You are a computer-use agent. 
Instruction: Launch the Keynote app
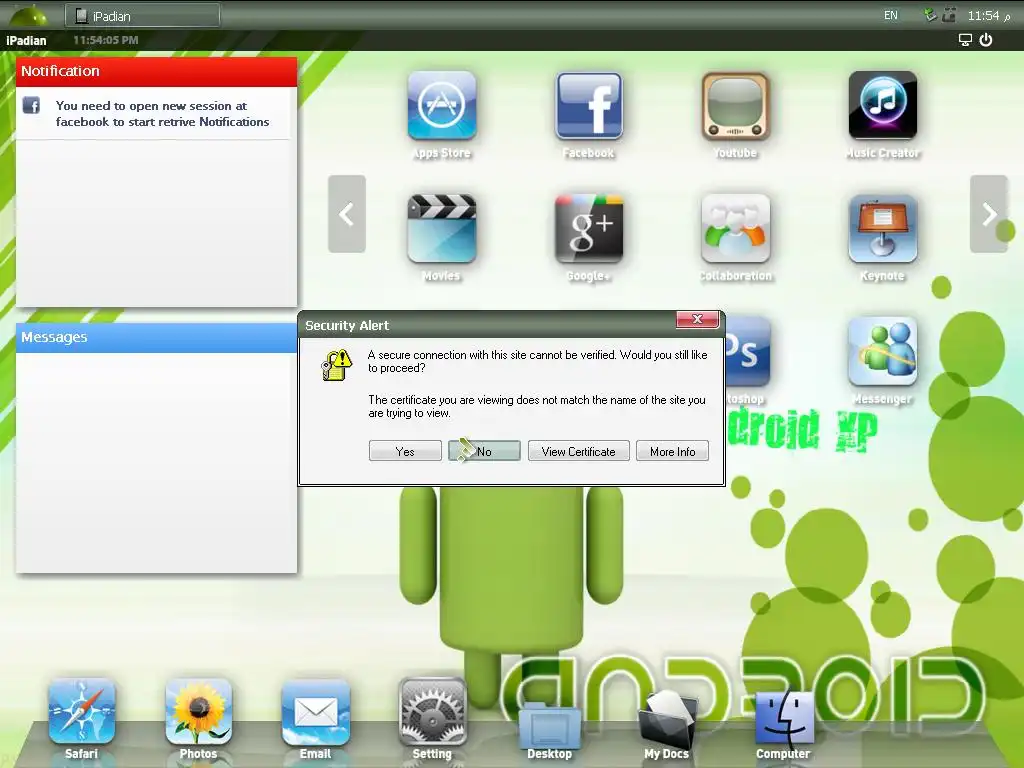[x=882, y=229]
